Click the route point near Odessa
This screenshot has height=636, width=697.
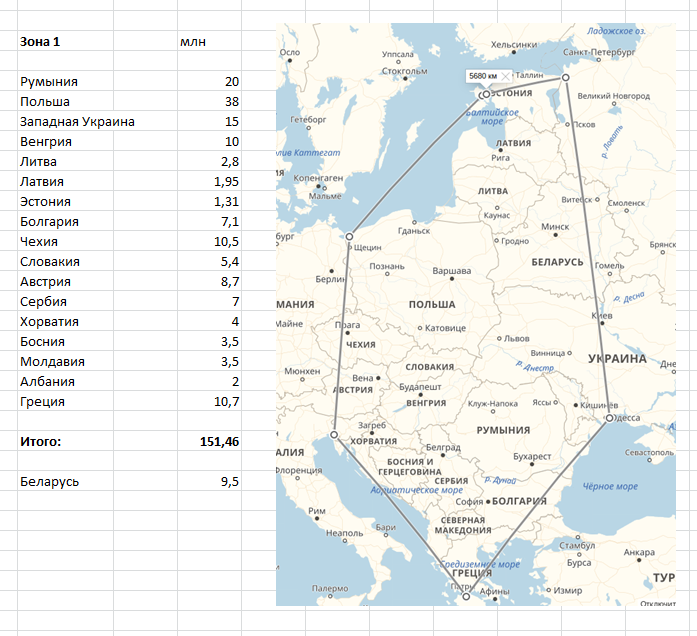pos(609,419)
